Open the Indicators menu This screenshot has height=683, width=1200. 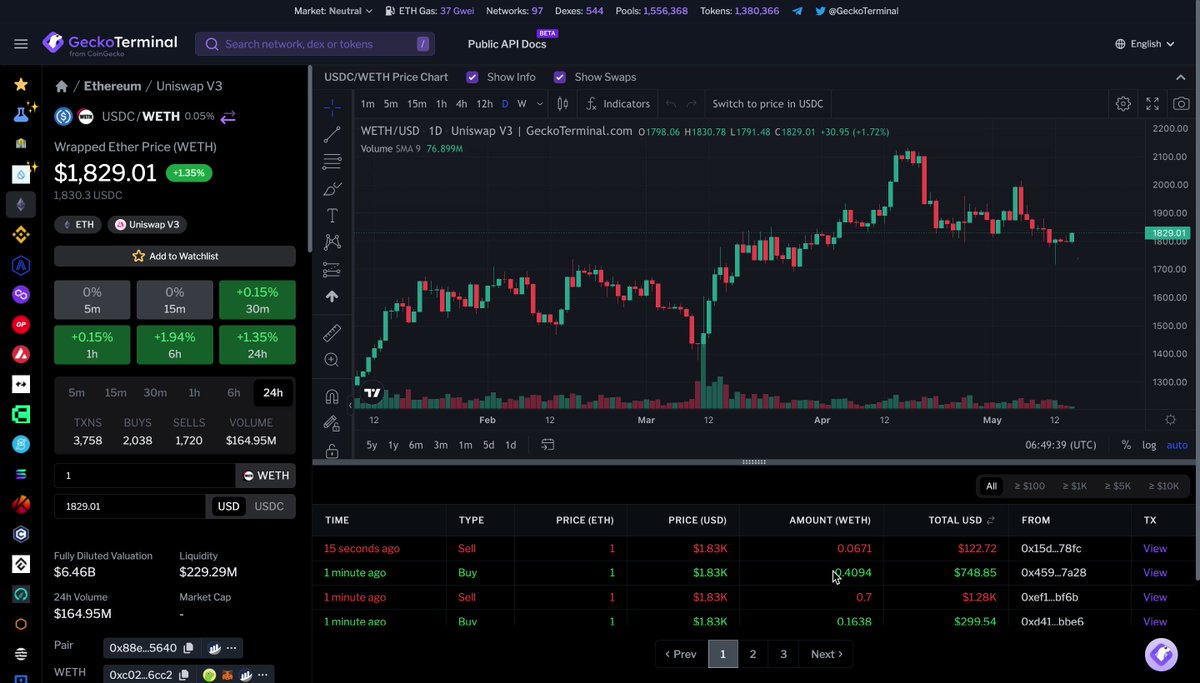click(x=617, y=104)
